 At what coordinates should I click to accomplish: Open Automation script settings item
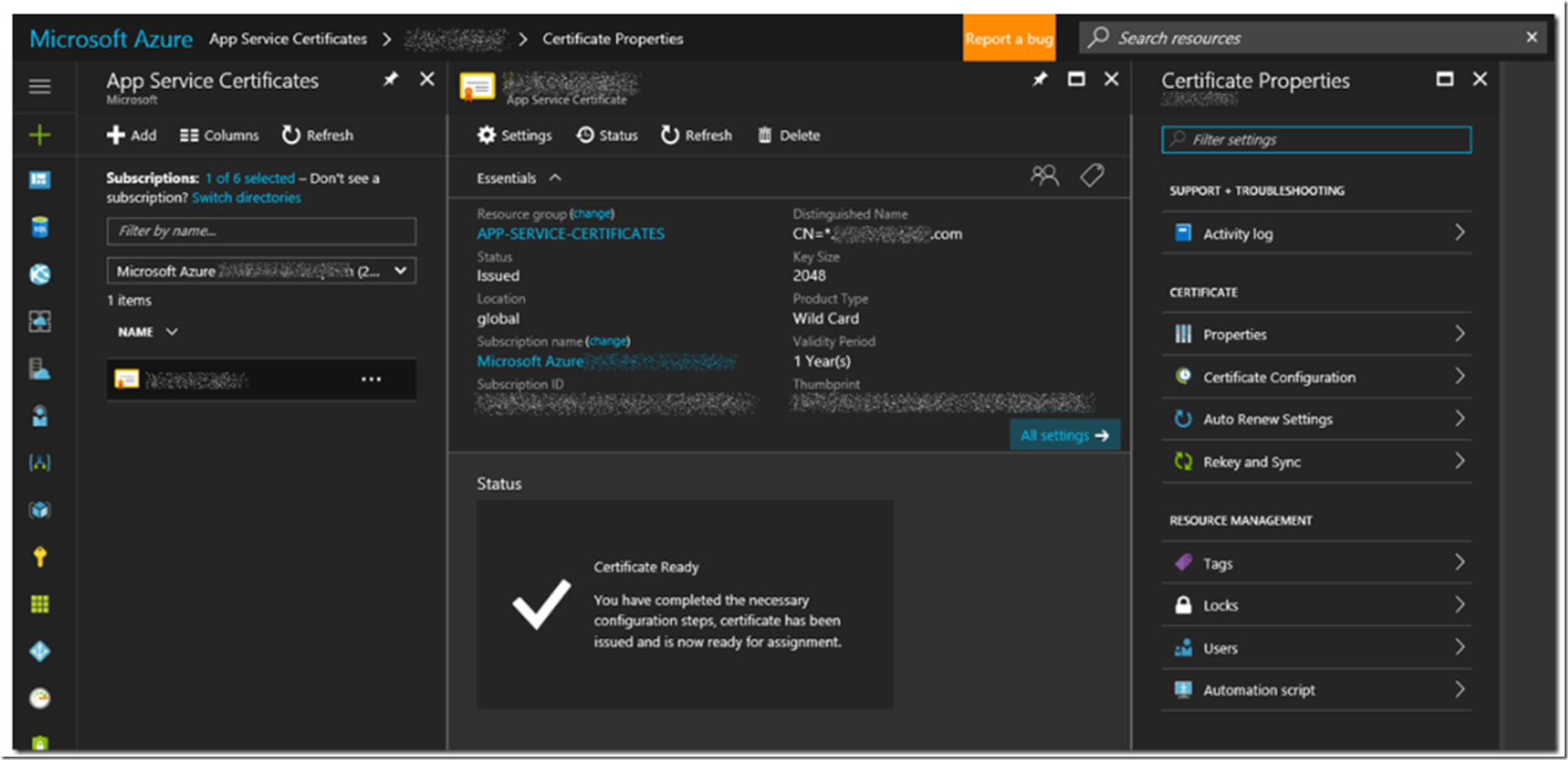tap(1317, 690)
